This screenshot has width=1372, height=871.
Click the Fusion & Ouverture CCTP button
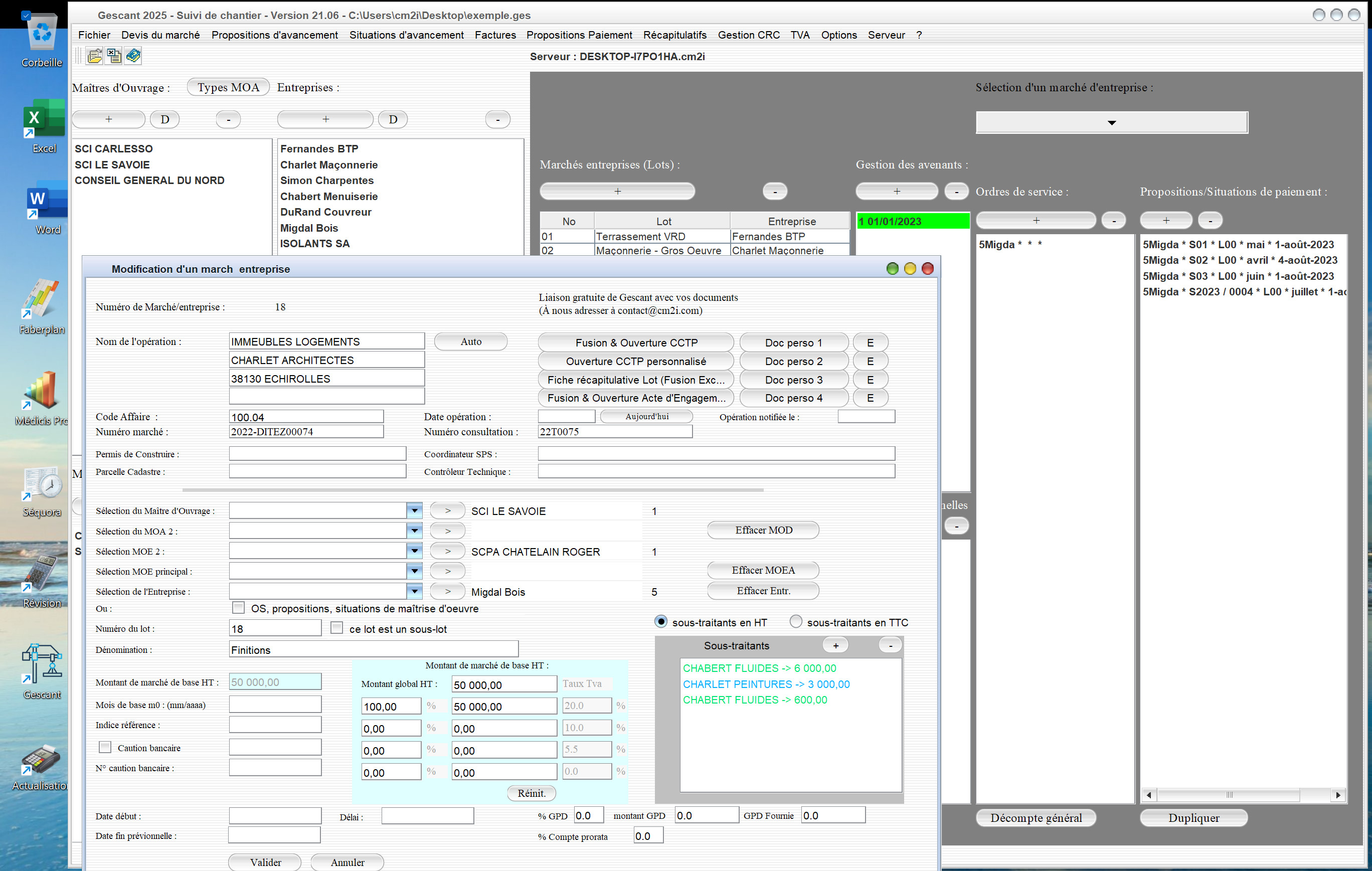(636, 342)
